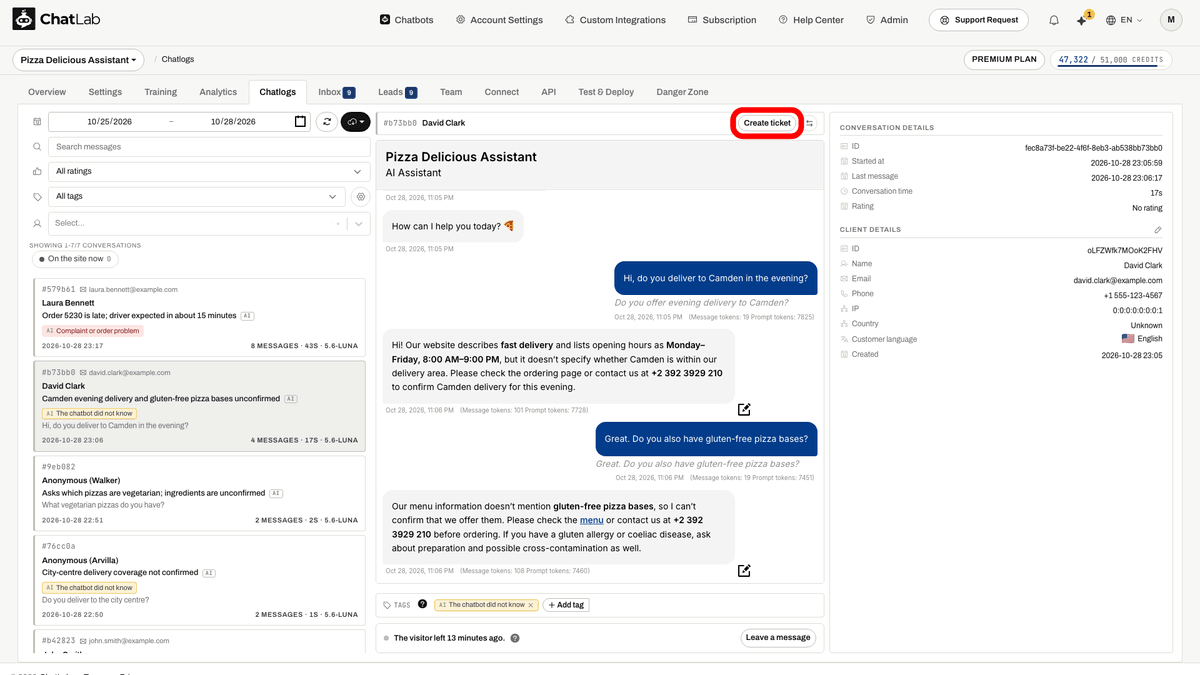Image resolution: width=1200 pixels, height=675 pixels.
Task: Switch to the API tab
Action: click(549, 92)
